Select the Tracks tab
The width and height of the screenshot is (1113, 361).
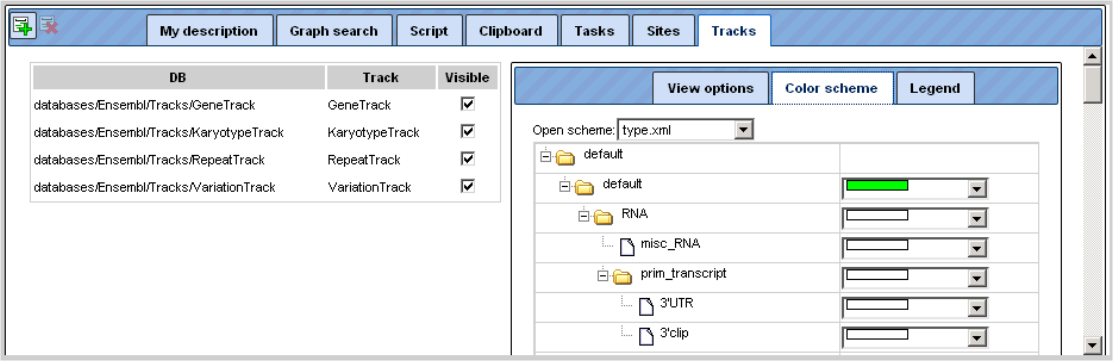pyautogui.click(x=734, y=30)
